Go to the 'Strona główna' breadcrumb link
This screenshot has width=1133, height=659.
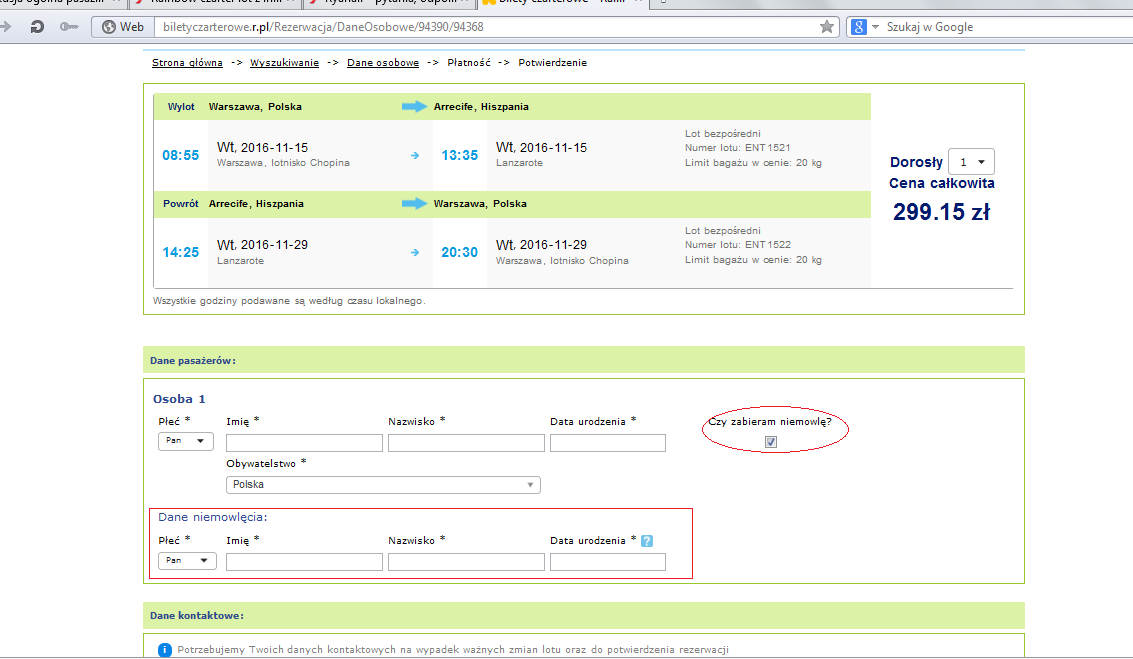187,63
